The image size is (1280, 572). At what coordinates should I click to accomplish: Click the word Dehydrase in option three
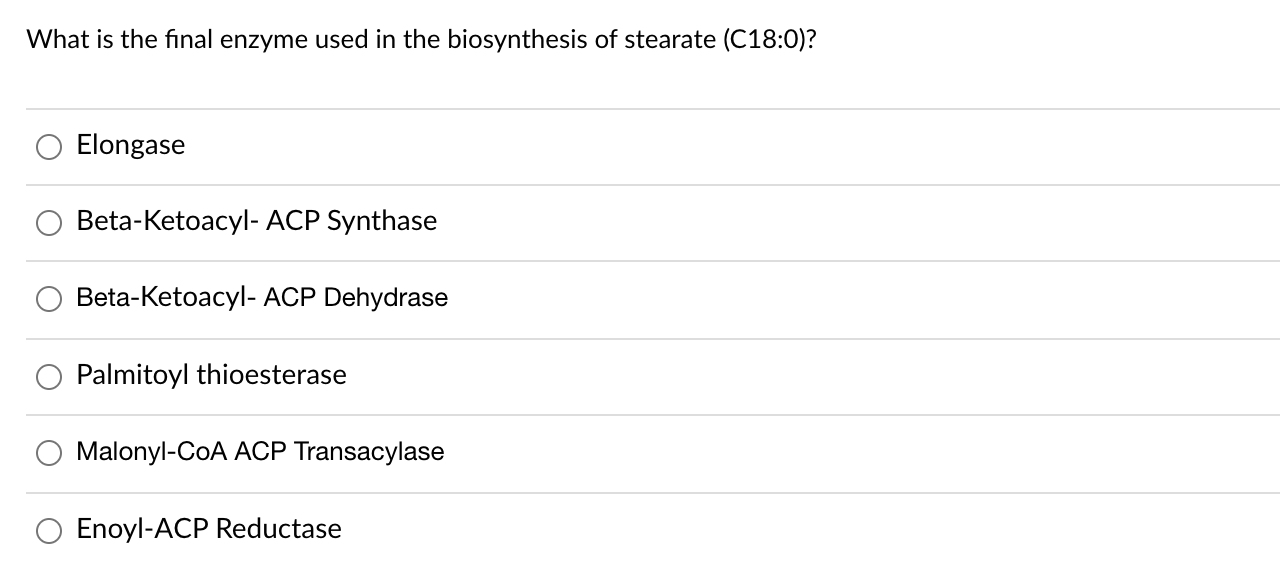(x=386, y=298)
